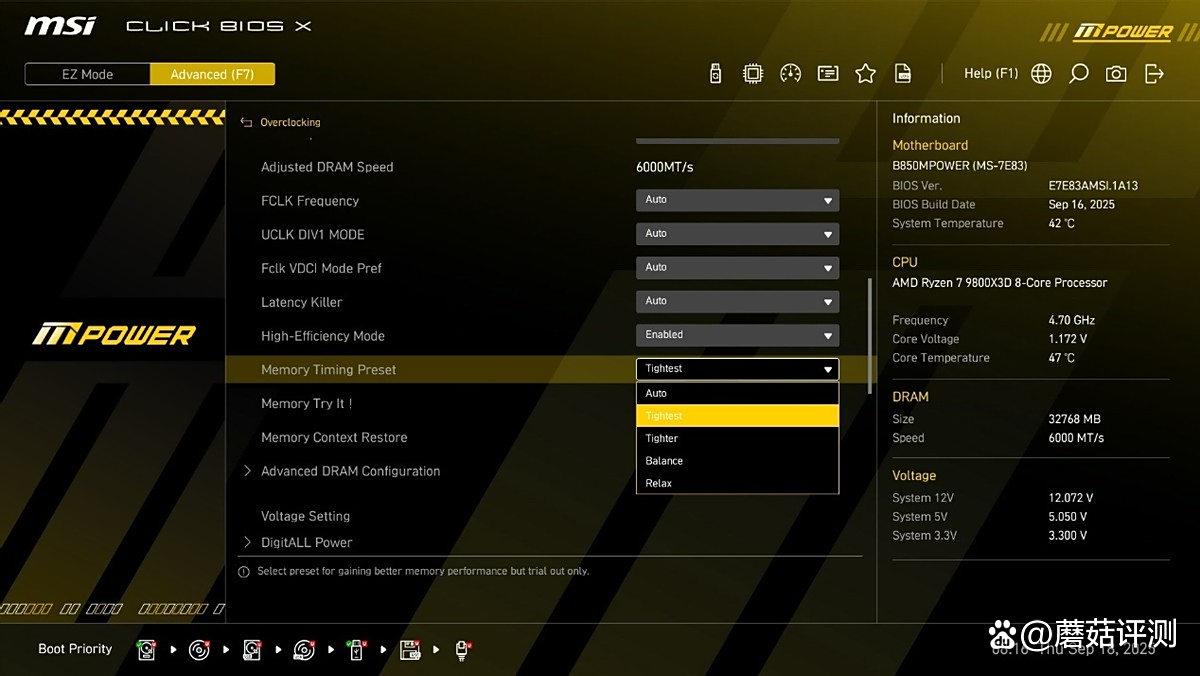1200x676 pixels.
Task: Open the UCLK DIV1 MODE dropdown
Action: point(737,234)
